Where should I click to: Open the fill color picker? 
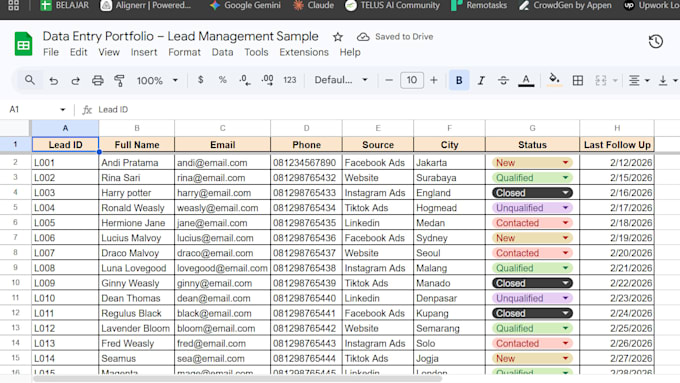554,80
